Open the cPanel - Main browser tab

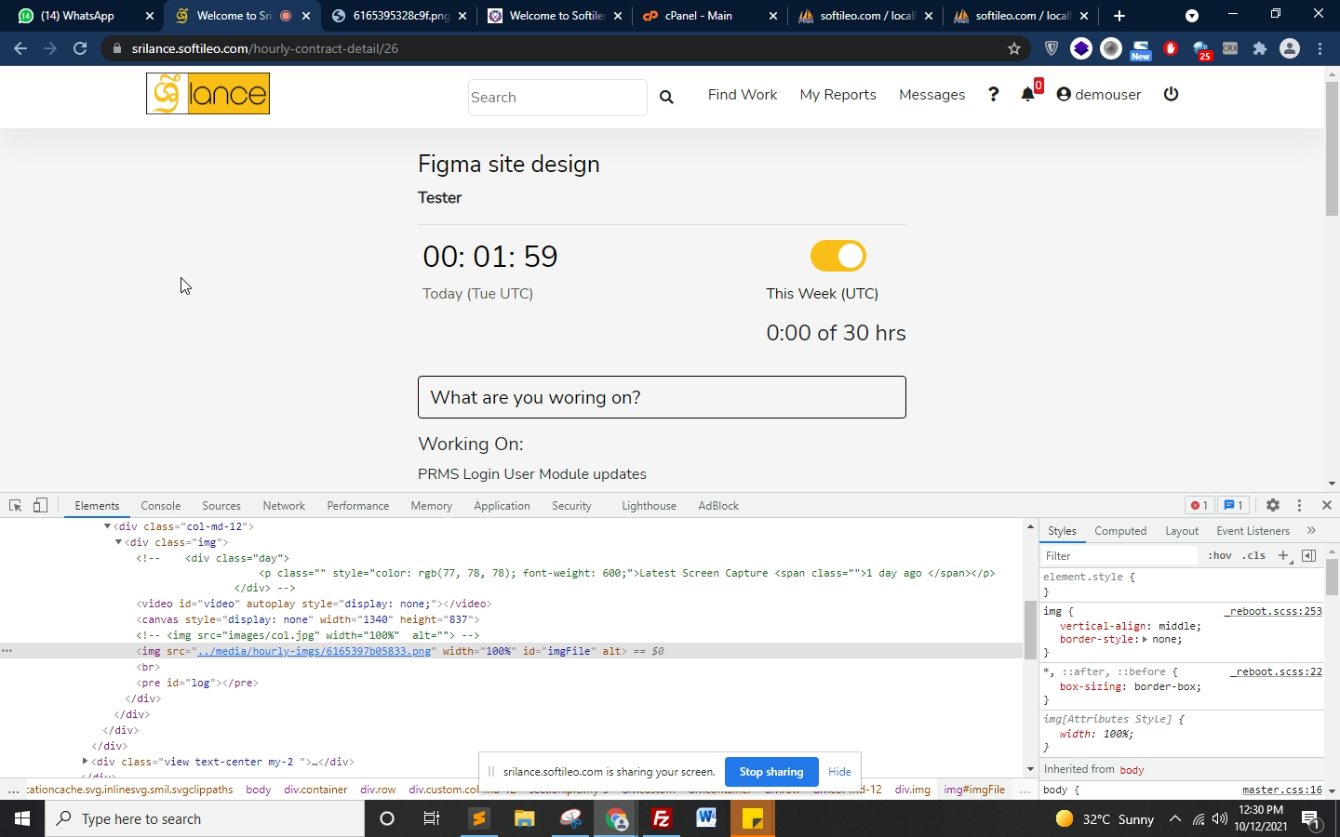[x=700, y=16]
